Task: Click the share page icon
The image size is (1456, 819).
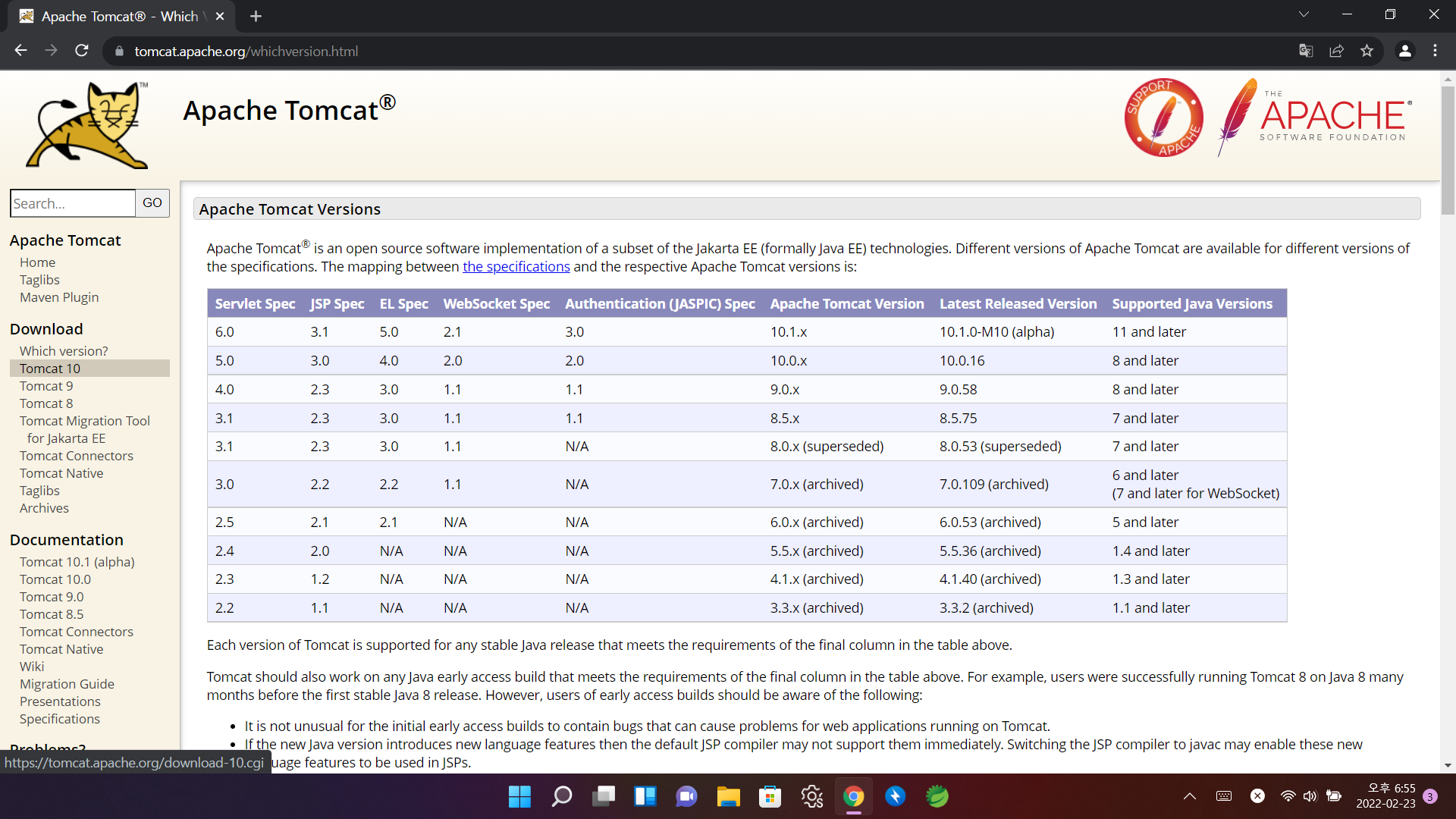Action: point(1336,51)
